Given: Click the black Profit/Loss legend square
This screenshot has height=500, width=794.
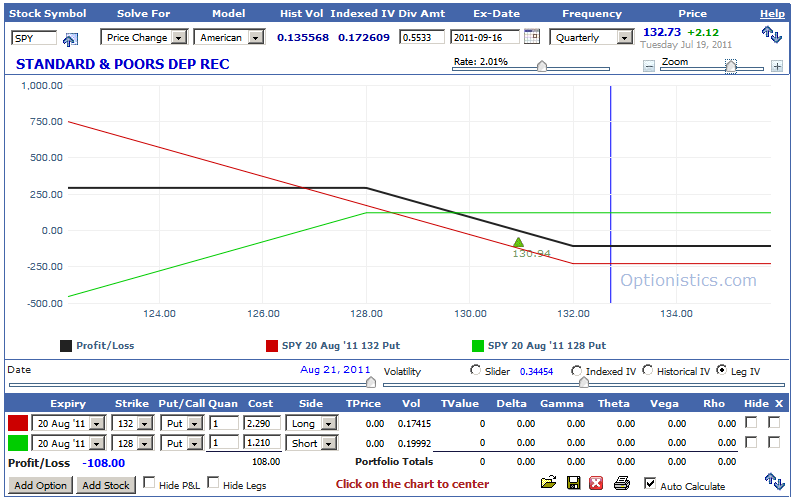Looking at the screenshot, I should 66,346.
